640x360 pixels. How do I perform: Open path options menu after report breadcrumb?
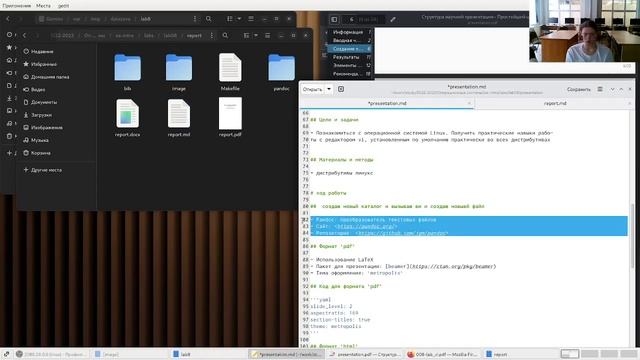[211, 36]
